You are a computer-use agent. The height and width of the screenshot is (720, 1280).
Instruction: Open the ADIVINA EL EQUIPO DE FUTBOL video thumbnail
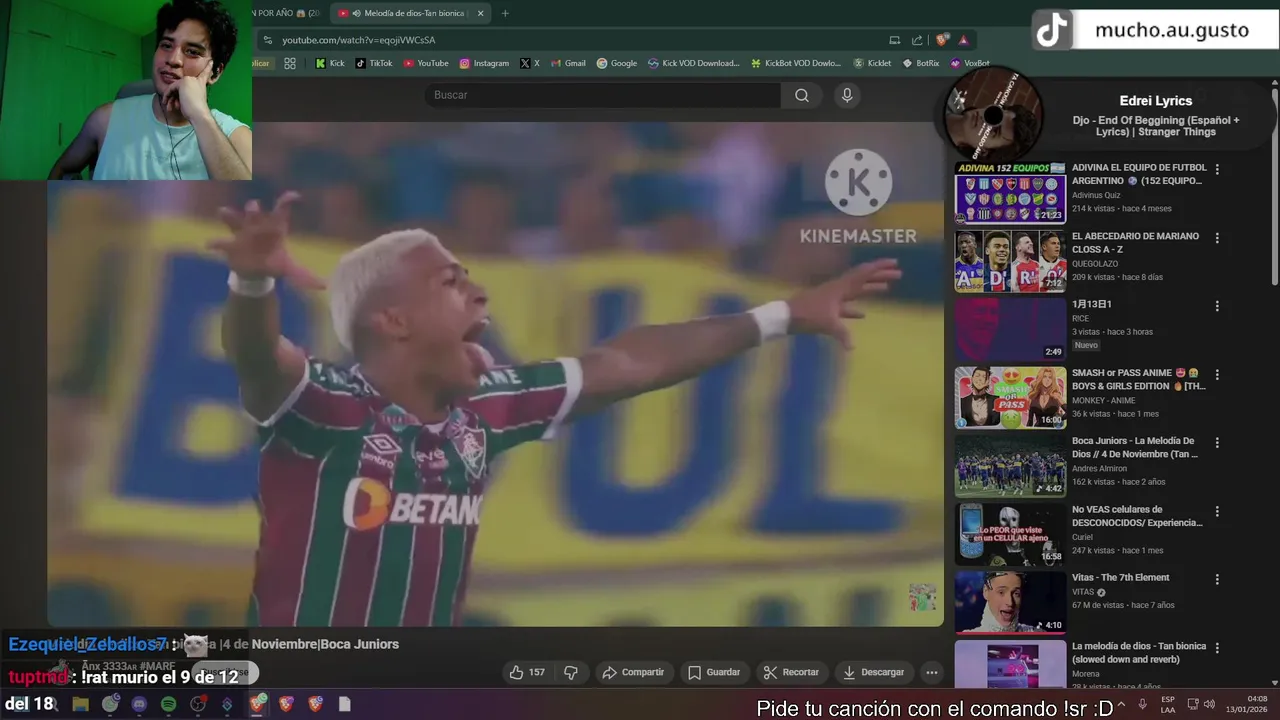(x=1010, y=193)
